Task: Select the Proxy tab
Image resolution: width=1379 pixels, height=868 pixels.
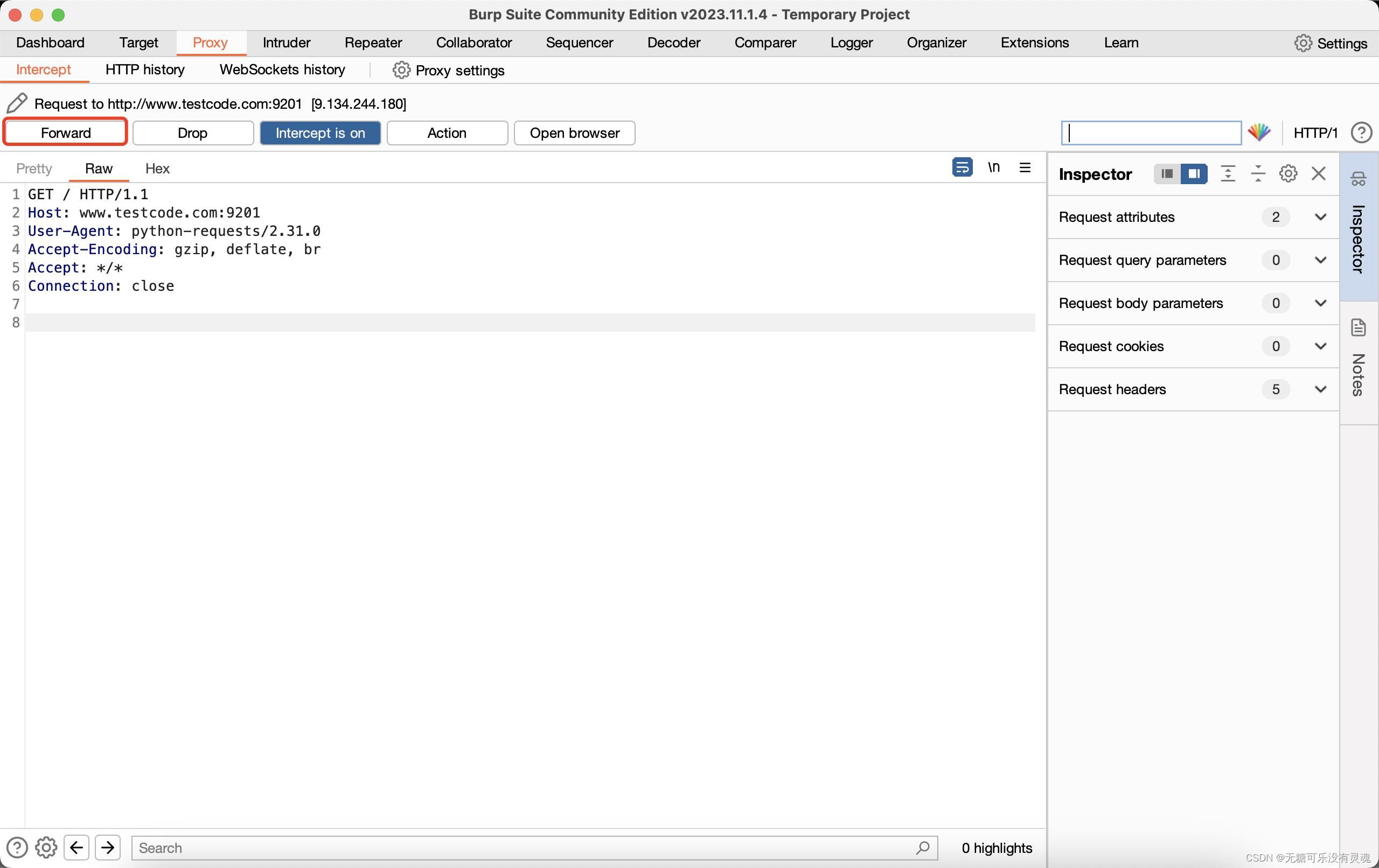Action: click(209, 42)
